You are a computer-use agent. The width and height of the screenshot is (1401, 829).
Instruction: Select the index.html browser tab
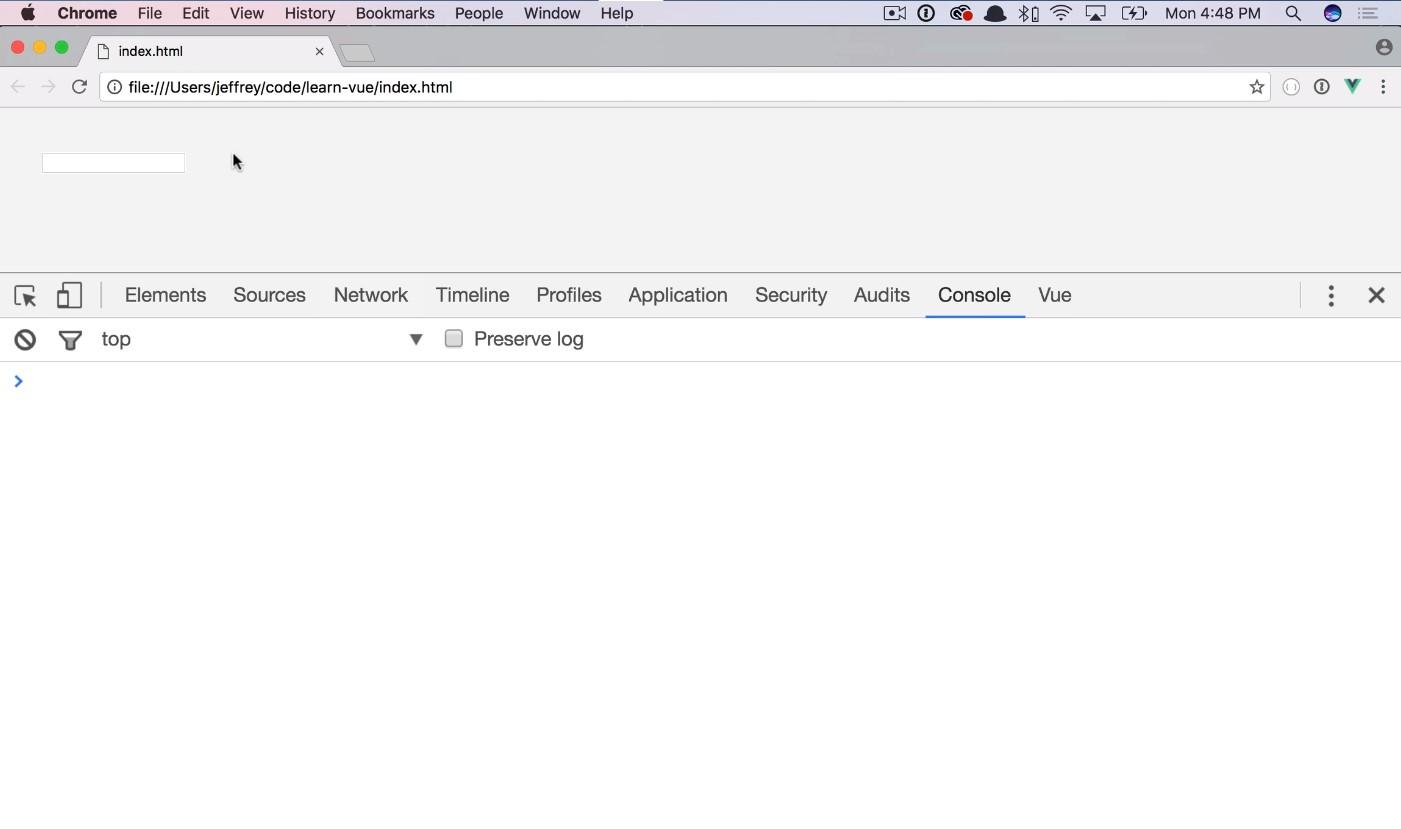210,51
